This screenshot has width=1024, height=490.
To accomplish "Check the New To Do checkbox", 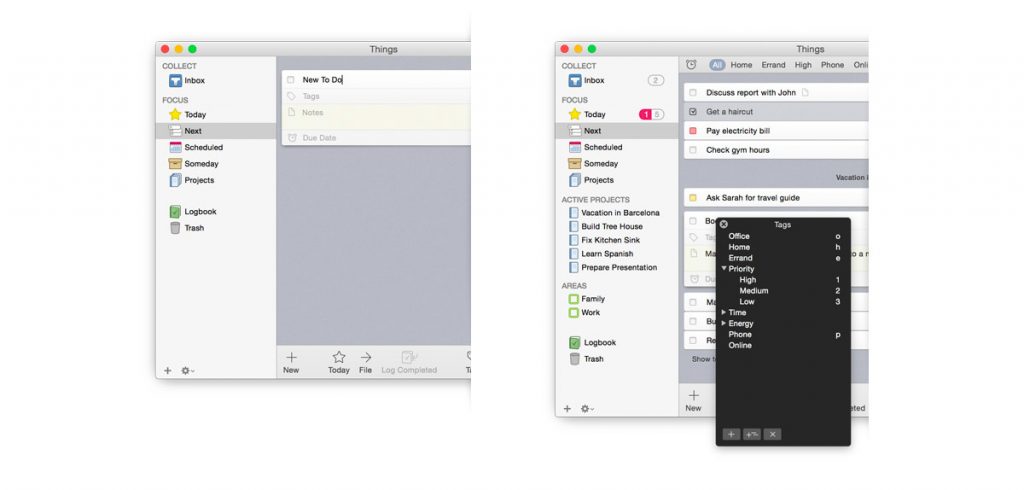I will point(291,80).
